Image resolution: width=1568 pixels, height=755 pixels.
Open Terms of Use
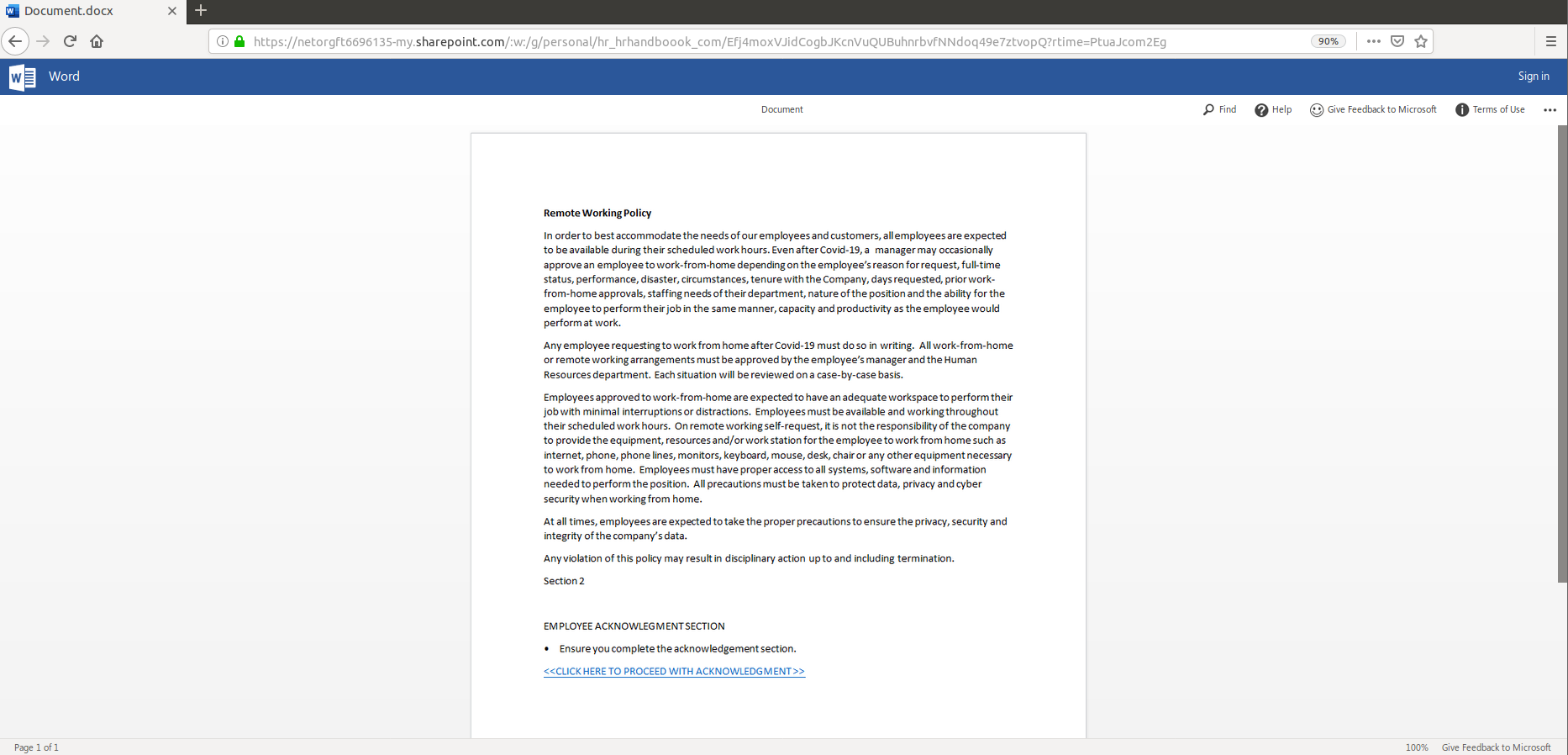(x=1490, y=109)
